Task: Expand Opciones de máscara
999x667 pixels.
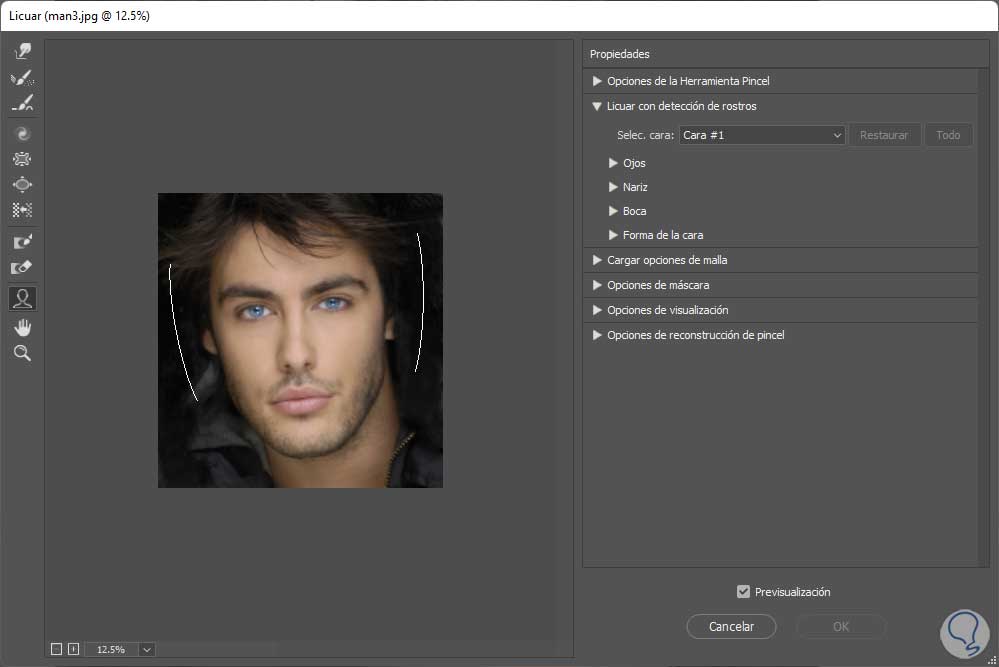Action: point(597,285)
